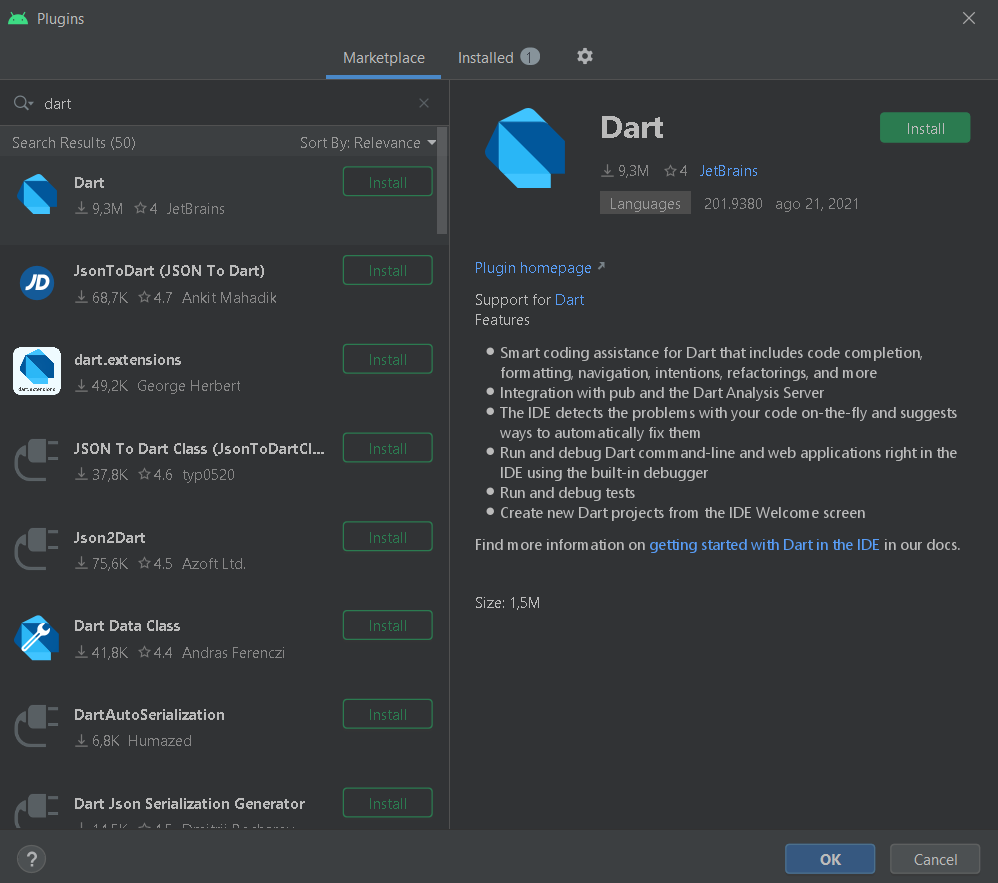Click the JsonToDart JD plugin icon
The height and width of the screenshot is (883, 998).
(x=37, y=283)
